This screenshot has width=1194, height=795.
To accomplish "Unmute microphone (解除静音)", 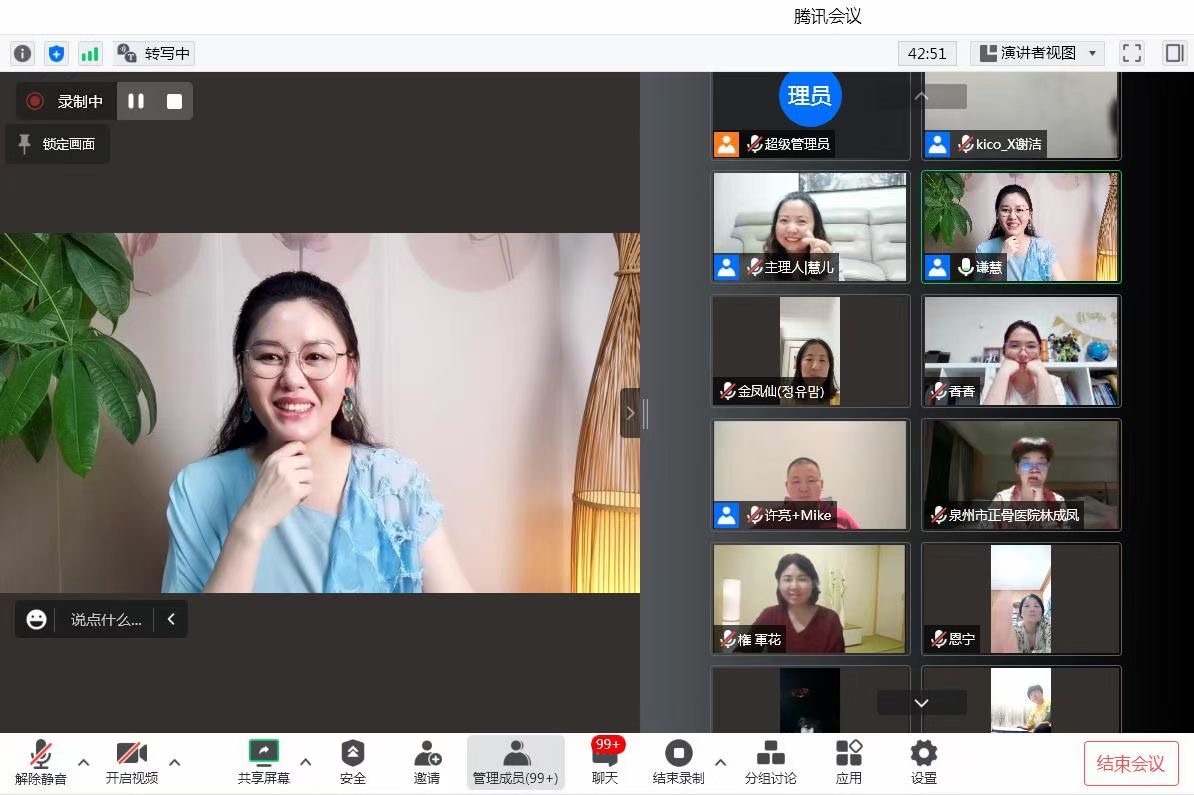I will [41, 763].
